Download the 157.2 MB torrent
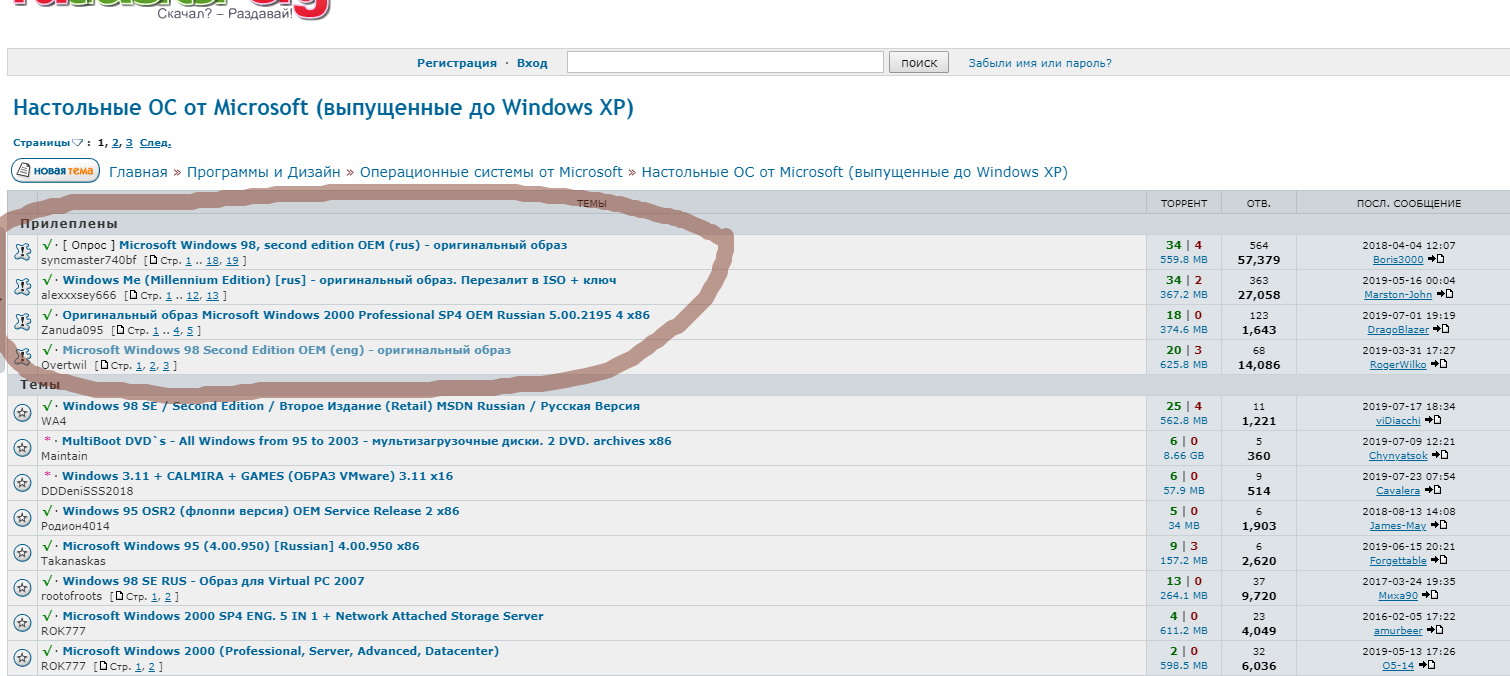 [1183, 561]
